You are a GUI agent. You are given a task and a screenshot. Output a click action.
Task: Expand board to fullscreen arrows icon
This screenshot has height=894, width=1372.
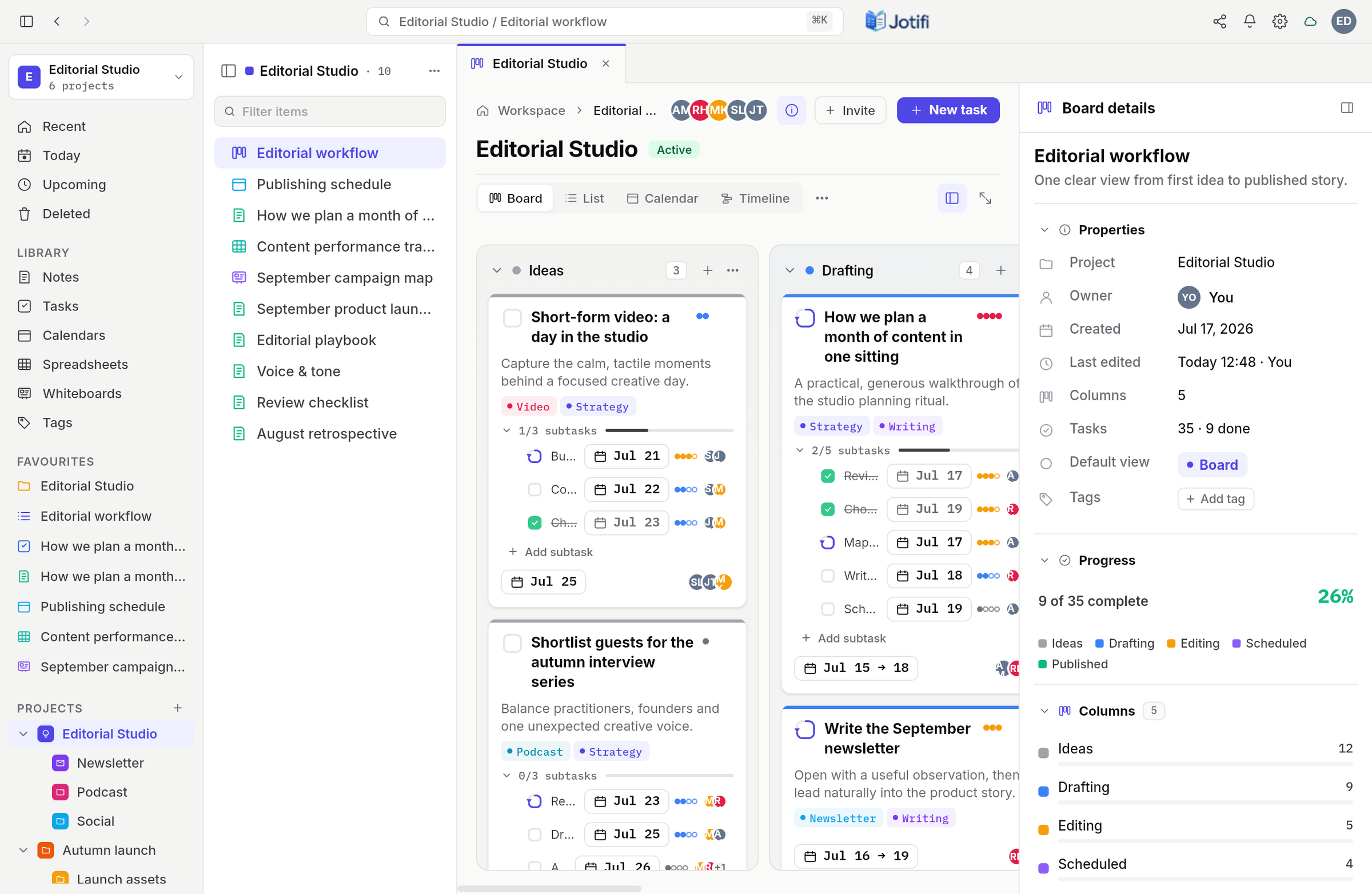(x=985, y=198)
